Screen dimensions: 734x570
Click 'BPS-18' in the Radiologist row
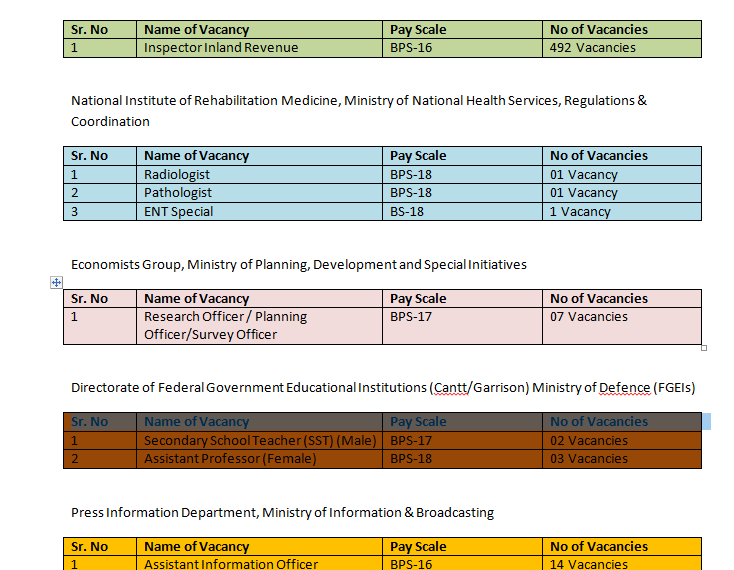462,175
